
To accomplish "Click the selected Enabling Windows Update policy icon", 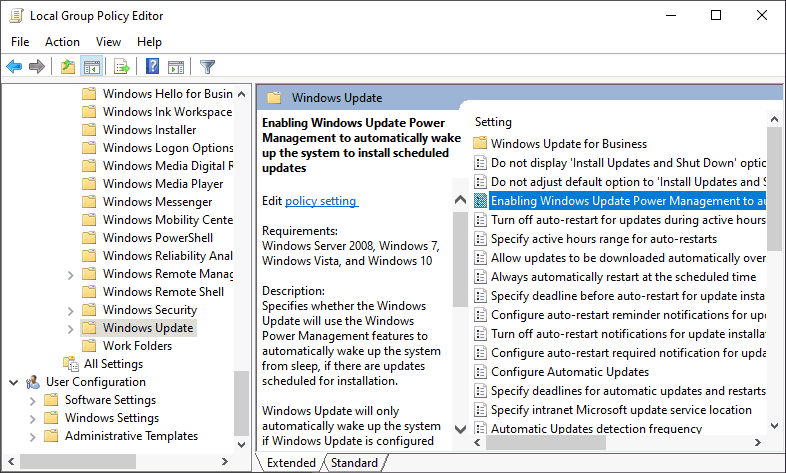I will [480, 201].
